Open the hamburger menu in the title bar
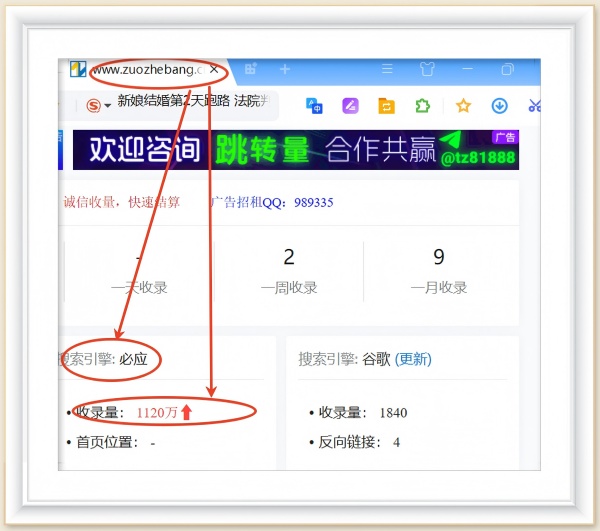Viewport: 600px width, 531px height. click(387, 70)
